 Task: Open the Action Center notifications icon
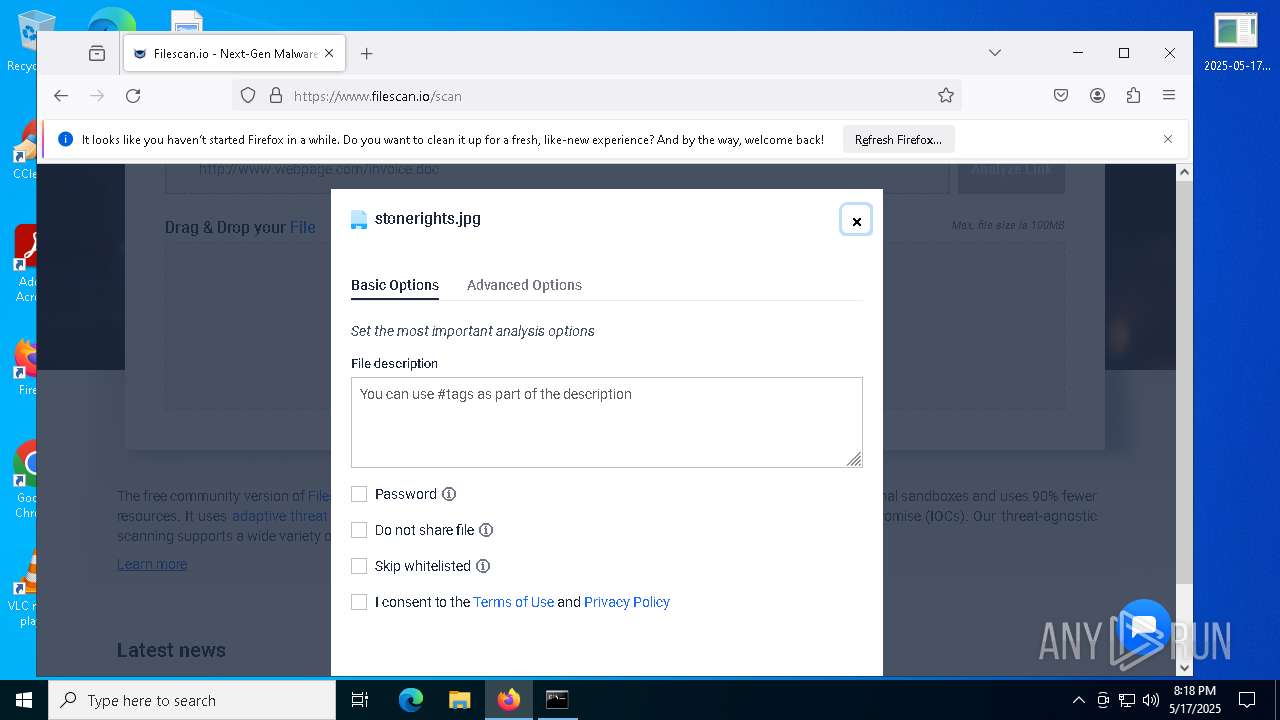pos(1247,700)
